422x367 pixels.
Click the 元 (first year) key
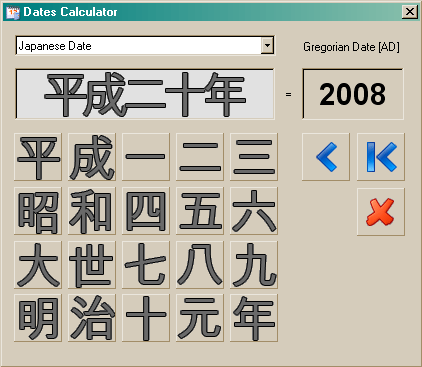pyautogui.click(x=200, y=318)
